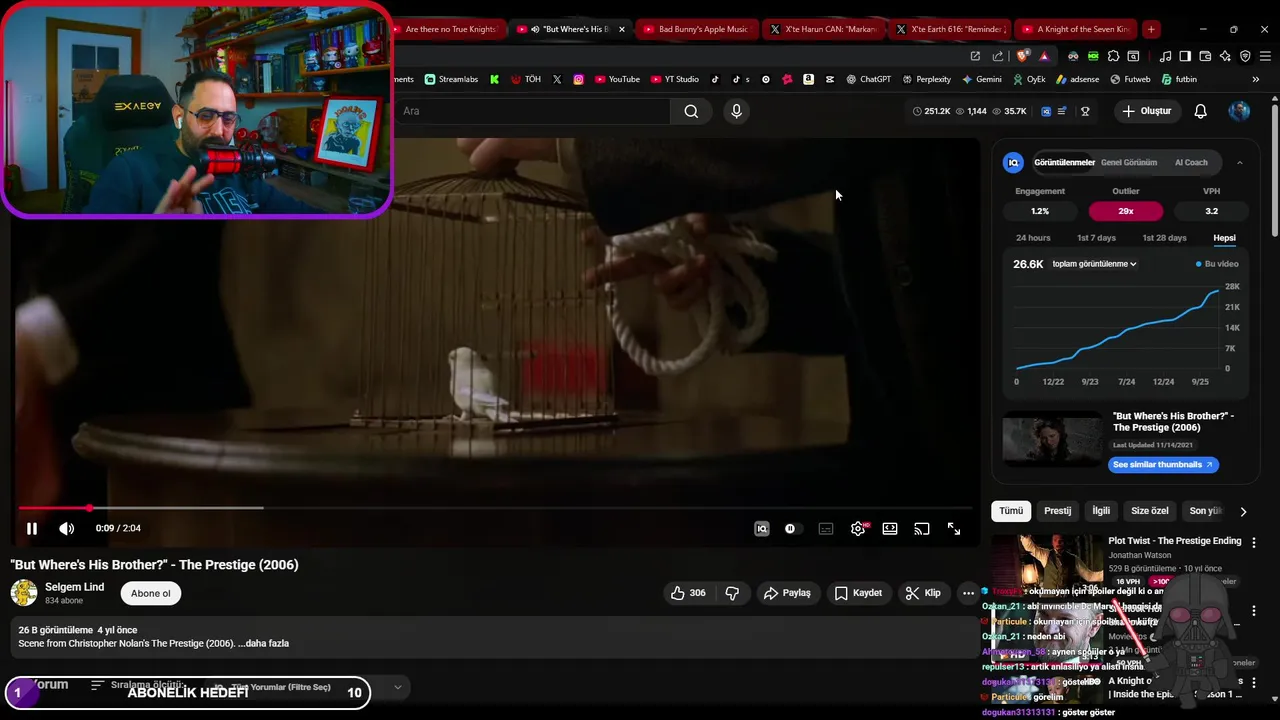Enter full screen mode
This screenshot has width=1280, height=720.
point(954,529)
